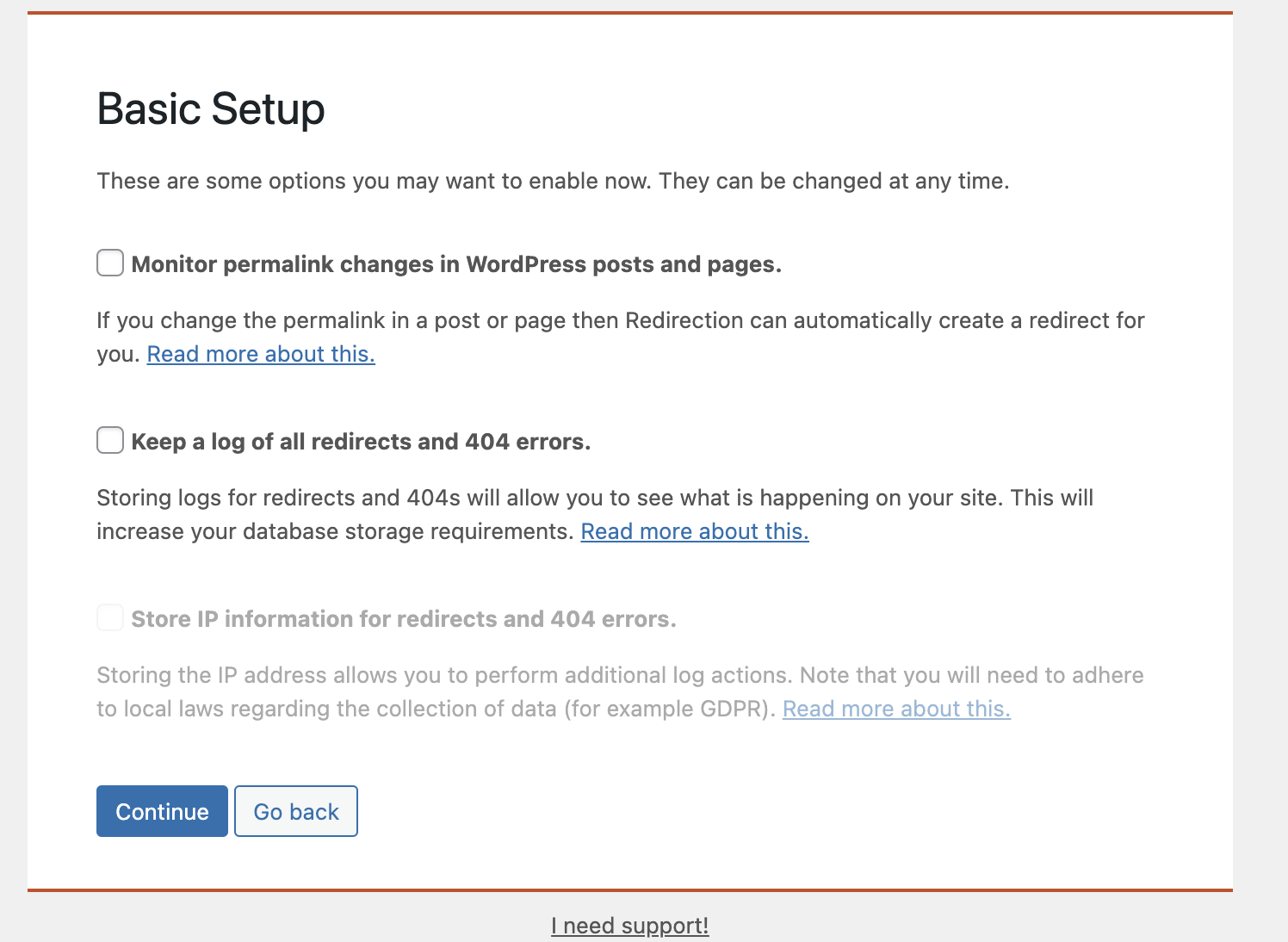Viewport: 1288px width, 942px height.
Task: Click the intro sentence 'These are some options...'
Action: 553,181
